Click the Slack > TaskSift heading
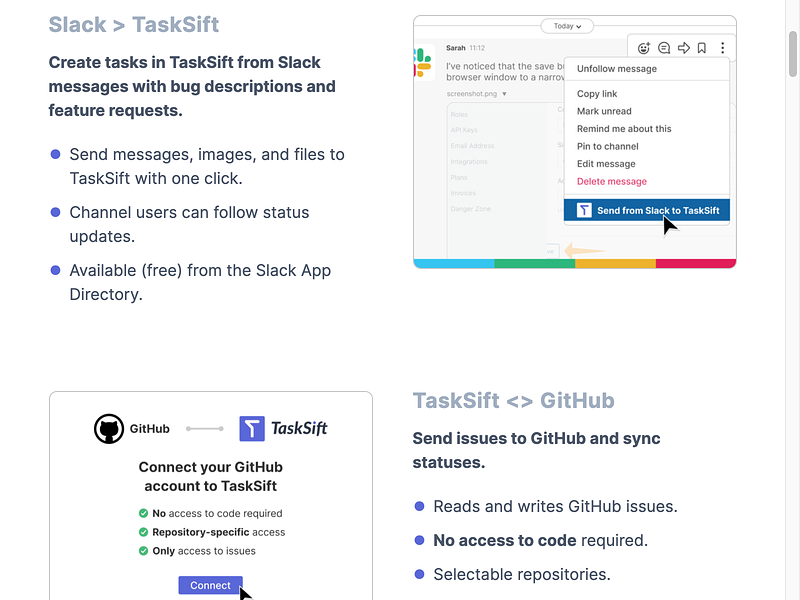The image size is (800, 600). [134, 24]
